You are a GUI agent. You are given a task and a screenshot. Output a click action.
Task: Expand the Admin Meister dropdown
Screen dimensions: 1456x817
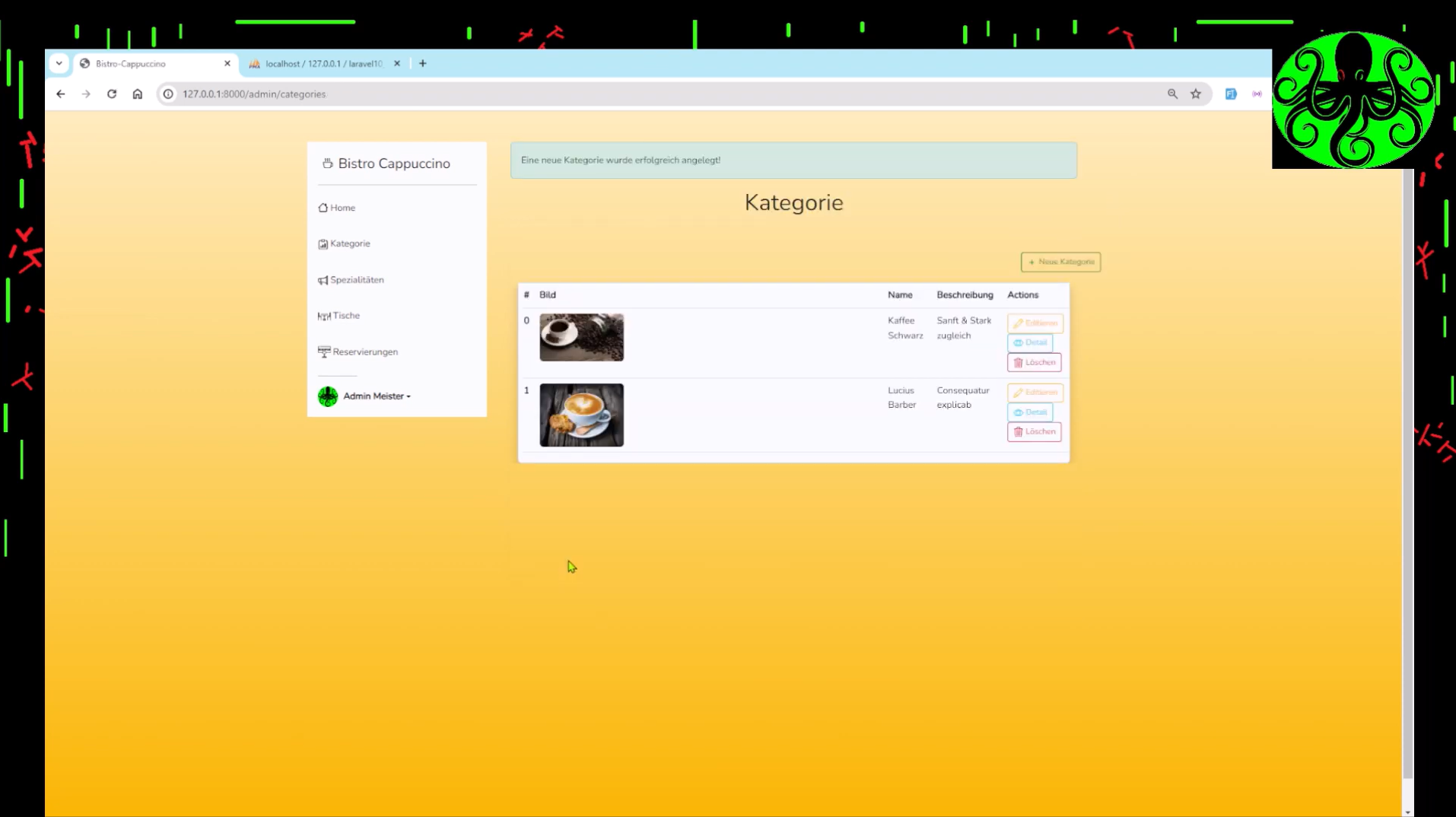pos(365,396)
